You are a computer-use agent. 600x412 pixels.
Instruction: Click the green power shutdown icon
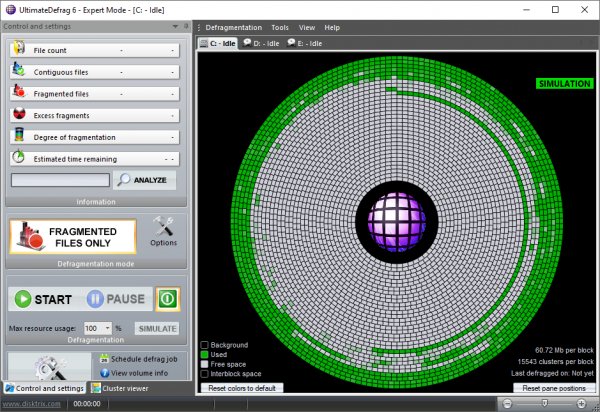(168, 299)
